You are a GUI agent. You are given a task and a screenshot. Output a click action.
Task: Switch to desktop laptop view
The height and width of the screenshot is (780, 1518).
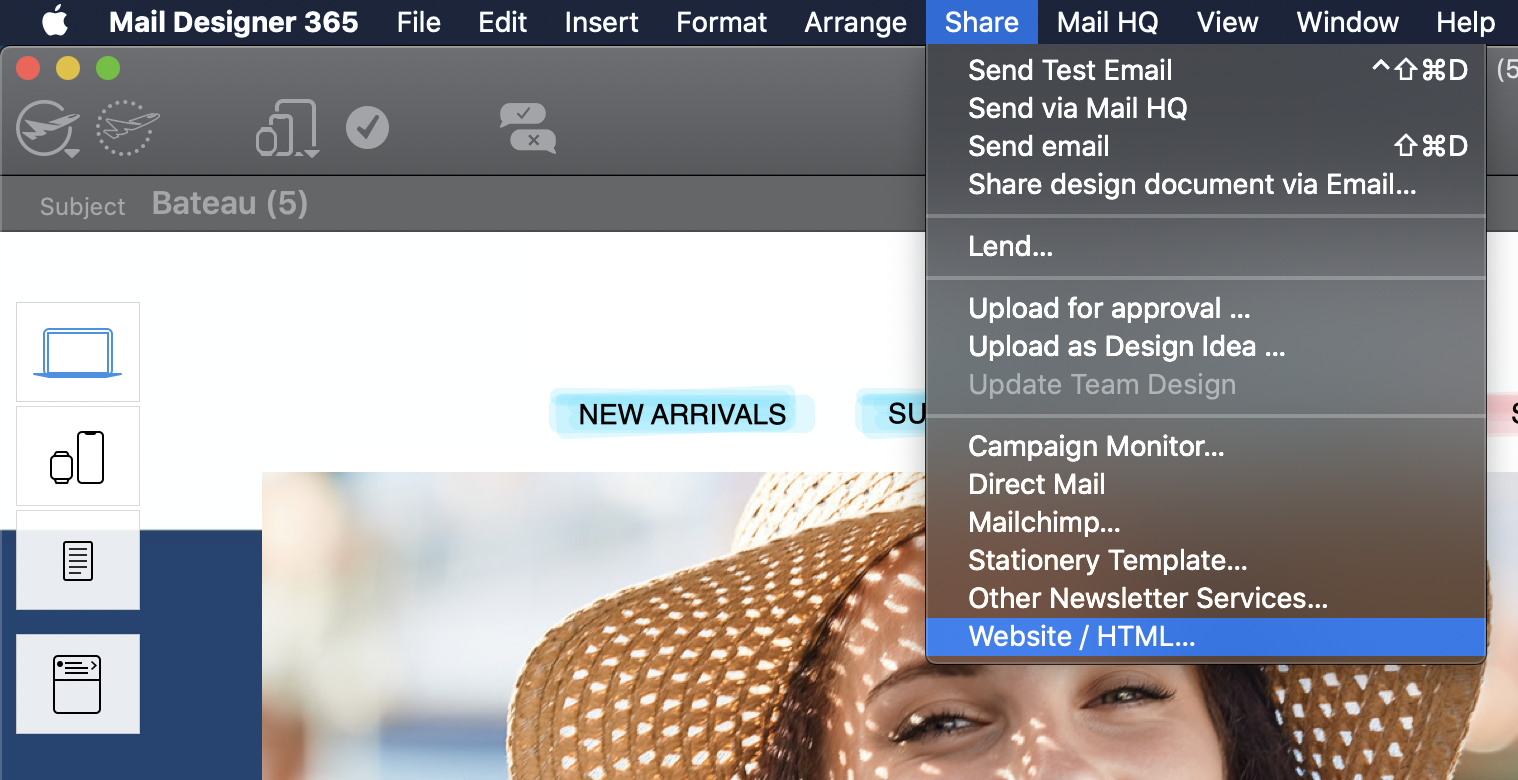(x=78, y=352)
